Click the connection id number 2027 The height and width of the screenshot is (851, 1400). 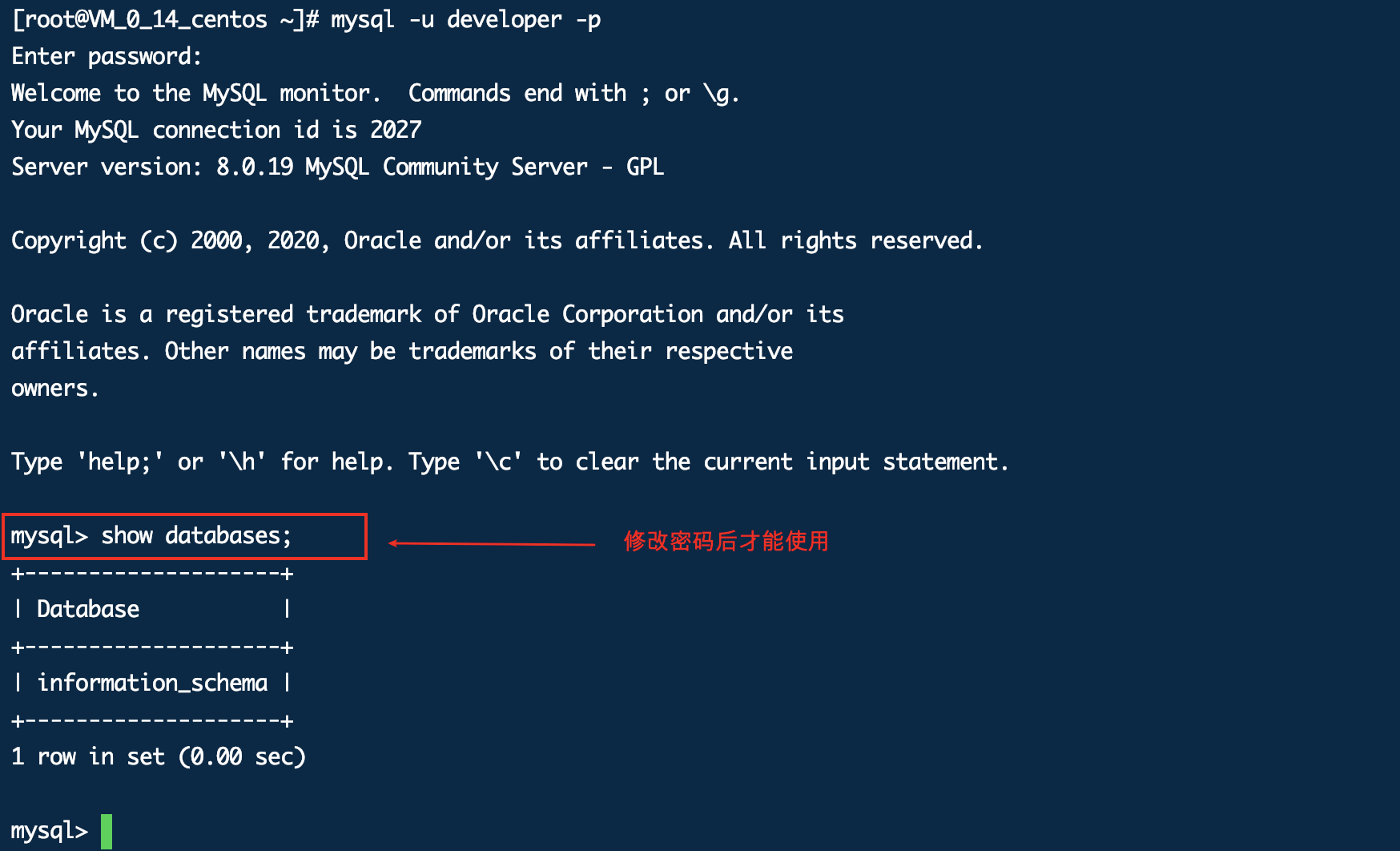(x=396, y=130)
